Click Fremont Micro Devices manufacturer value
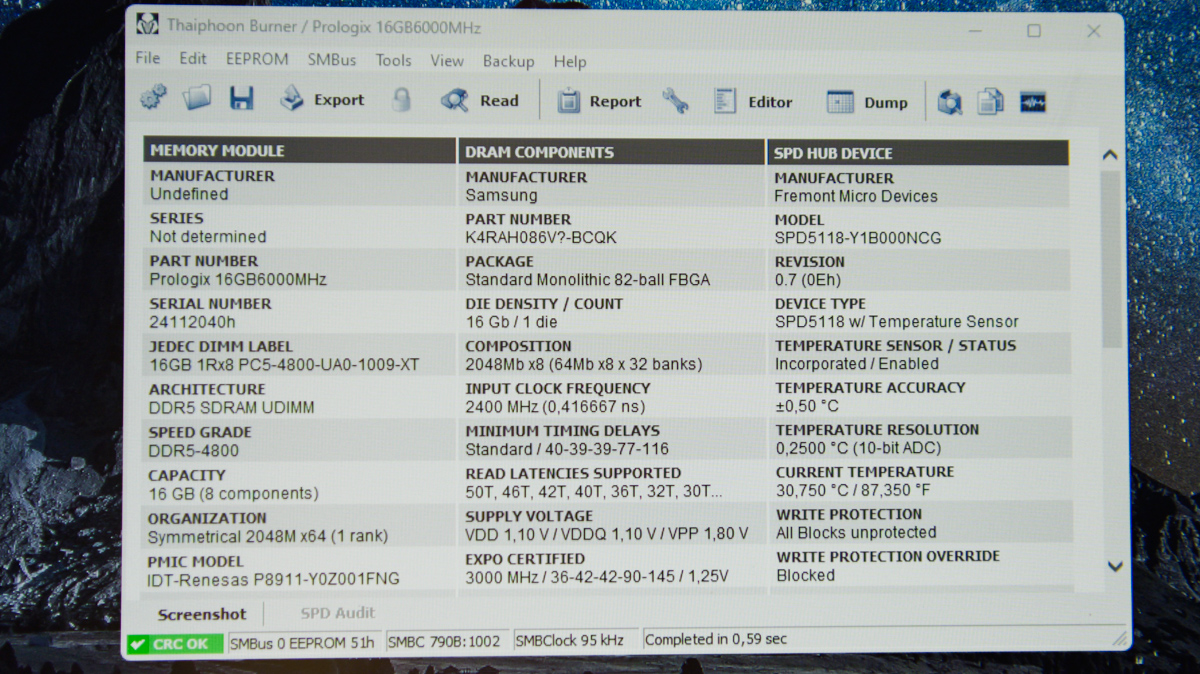 [856, 196]
